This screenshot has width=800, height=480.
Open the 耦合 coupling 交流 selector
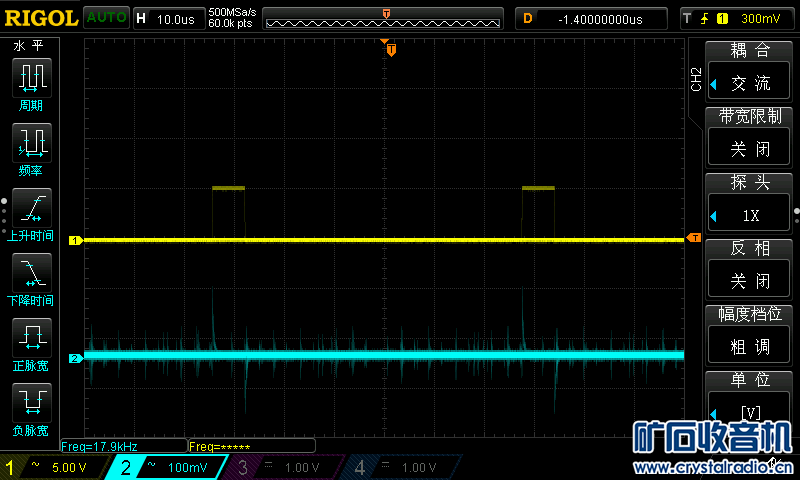(x=749, y=83)
